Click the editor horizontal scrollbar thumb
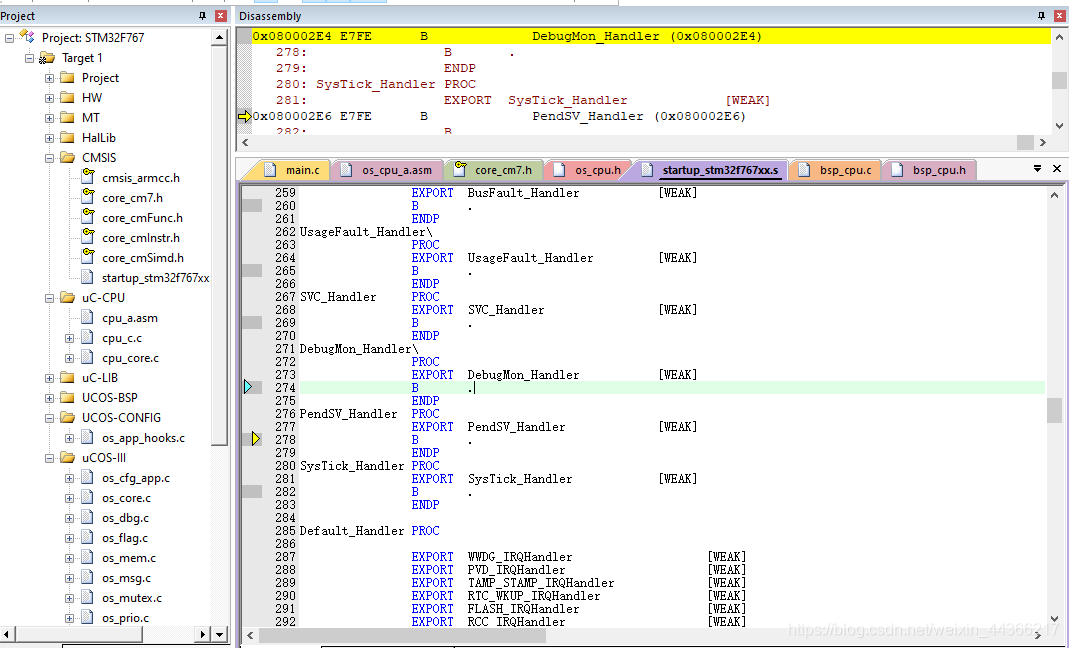This screenshot has width=1069, height=648. pyautogui.click(x=402, y=634)
